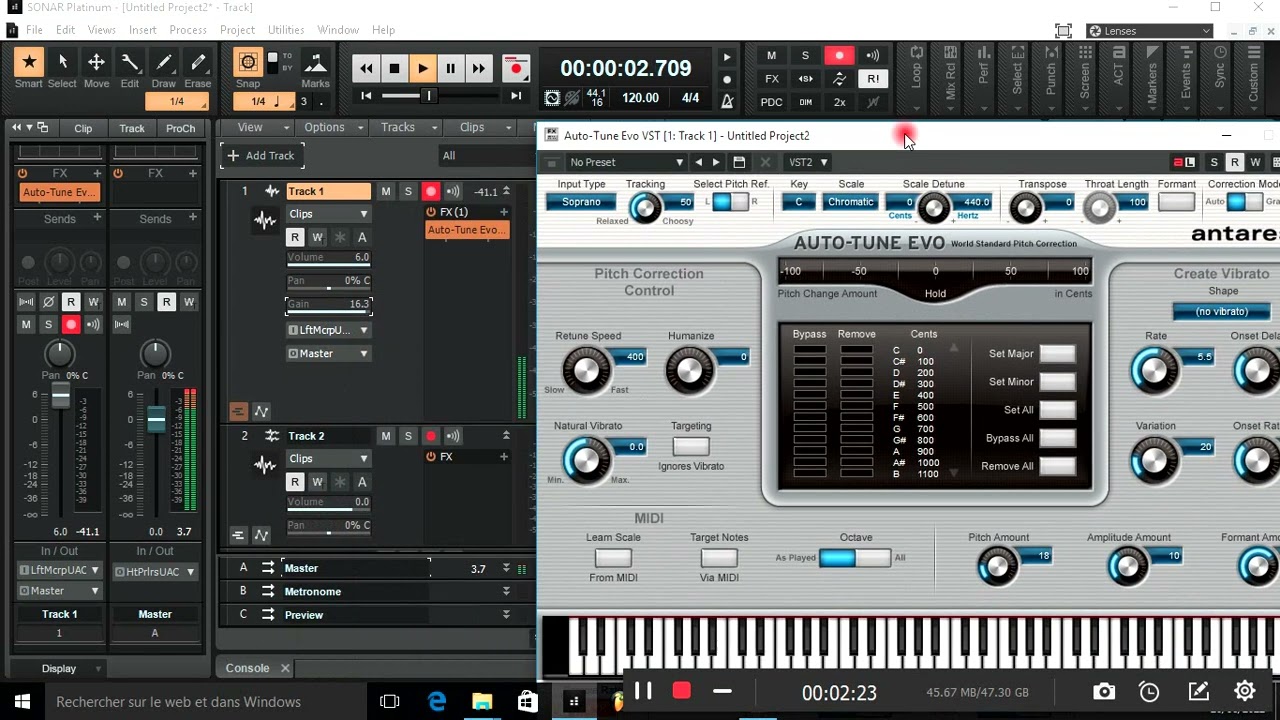1280x720 pixels.
Task: Adjust the Humanize knob
Action: pos(690,370)
